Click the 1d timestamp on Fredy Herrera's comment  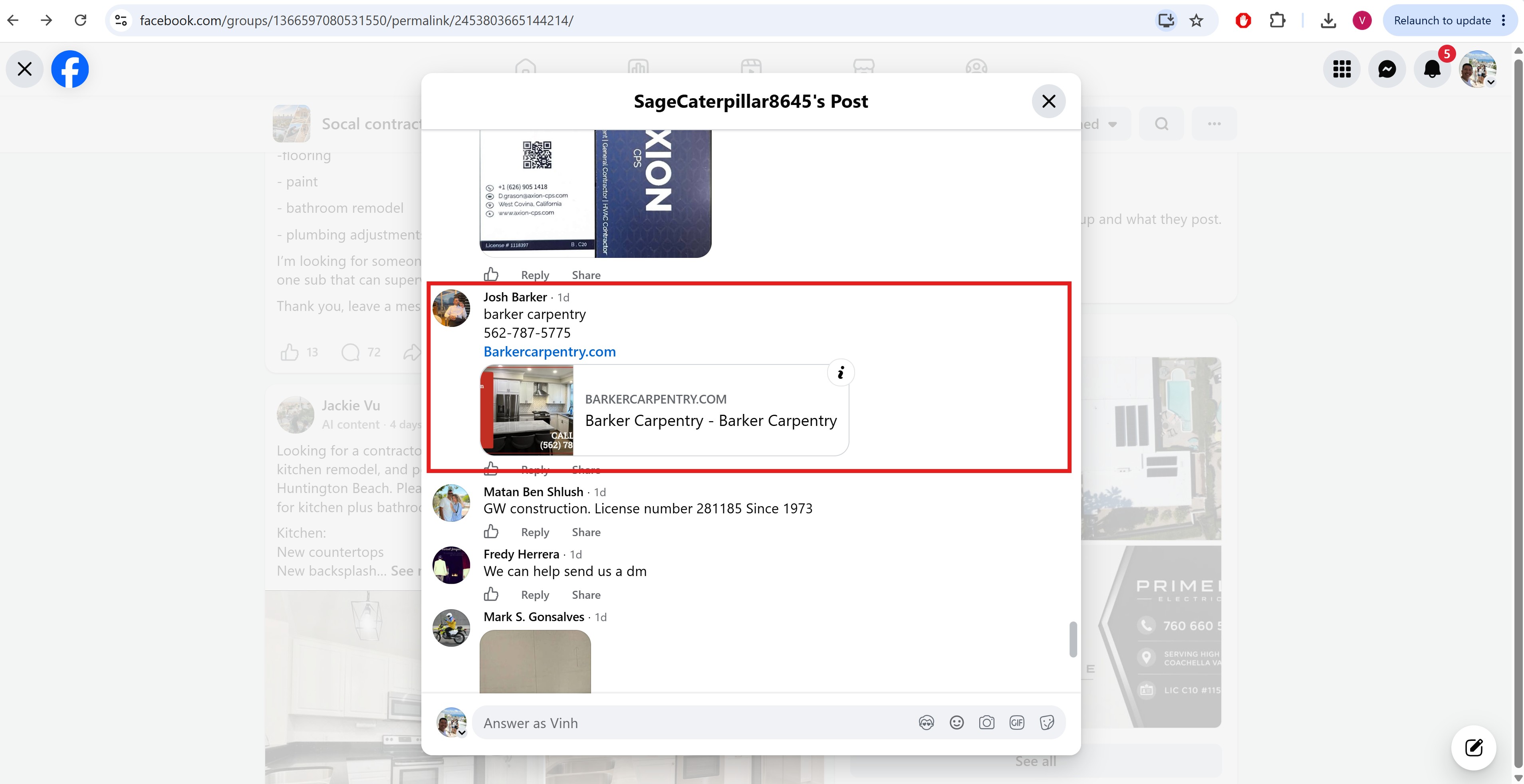point(575,554)
